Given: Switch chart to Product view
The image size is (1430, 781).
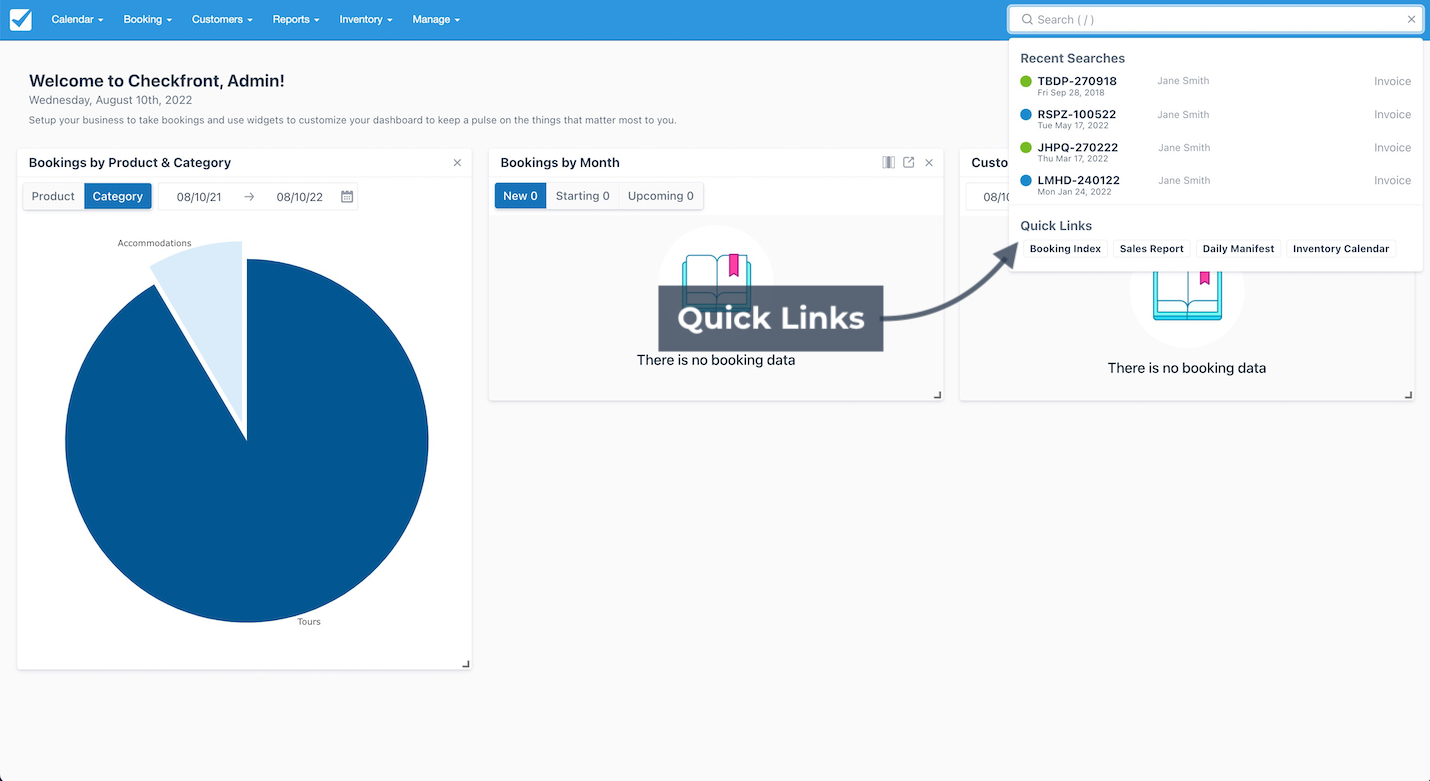Looking at the screenshot, I should coord(53,196).
